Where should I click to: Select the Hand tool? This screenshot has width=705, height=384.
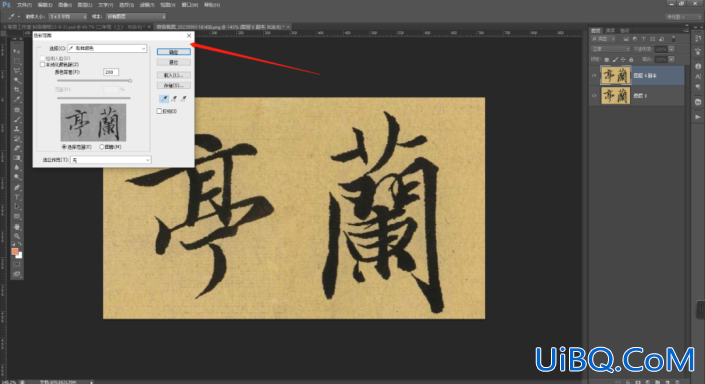pyautogui.click(x=17, y=227)
